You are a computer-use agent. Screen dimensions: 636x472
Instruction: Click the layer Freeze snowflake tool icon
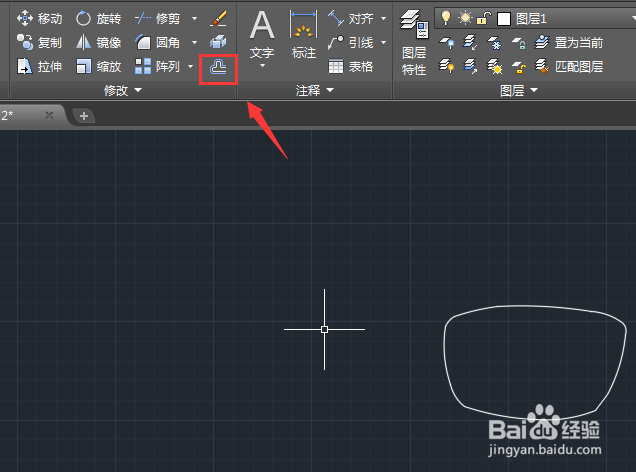(x=494, y=42)
